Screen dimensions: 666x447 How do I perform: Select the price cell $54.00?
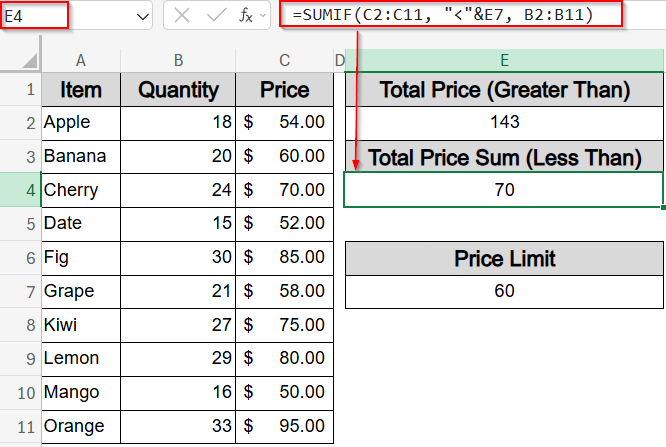click(x=284, y=123)
